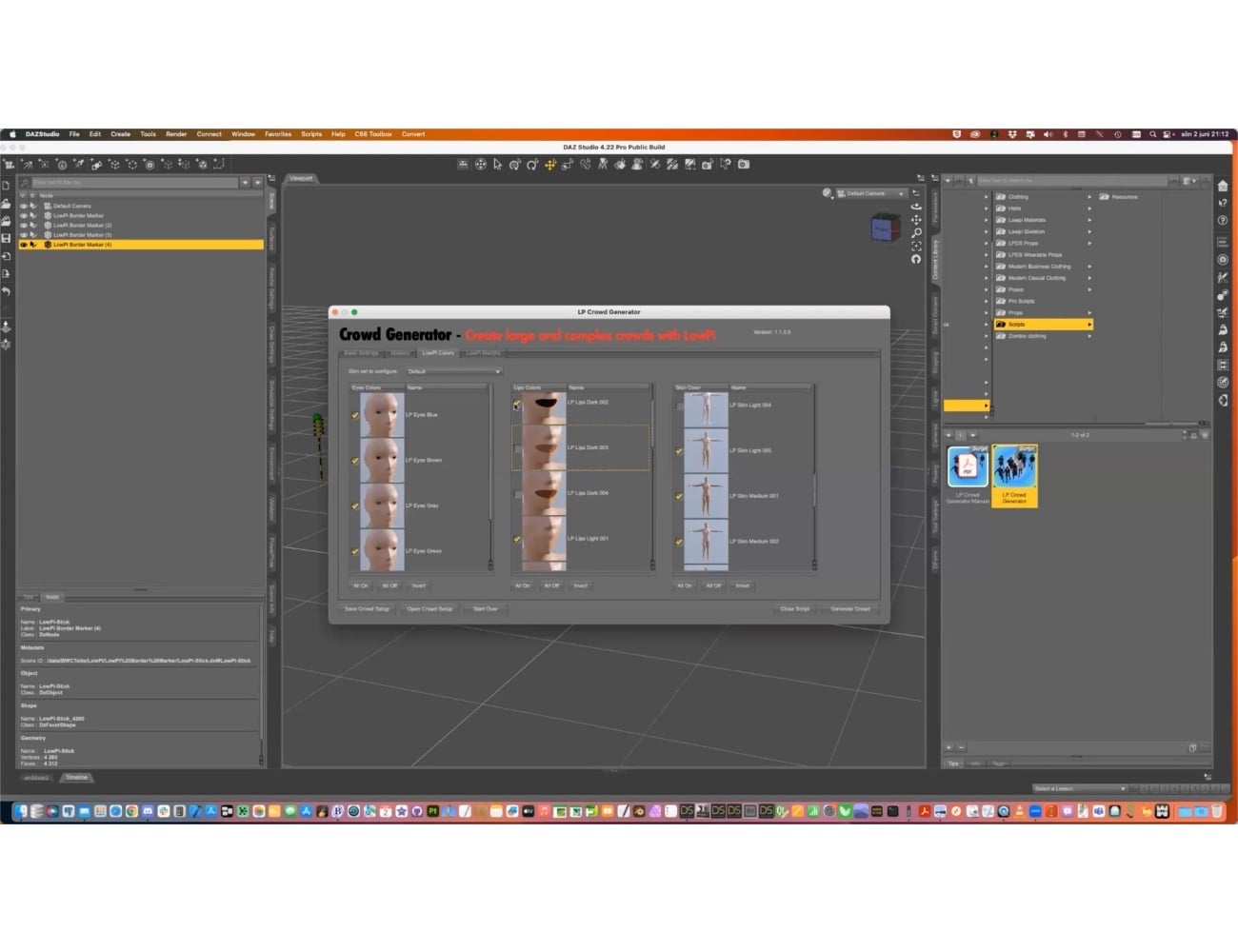1238x952 pixels.
Task: Enable the checkbox for LP Lips Dark 003
Action: [518, 446]
